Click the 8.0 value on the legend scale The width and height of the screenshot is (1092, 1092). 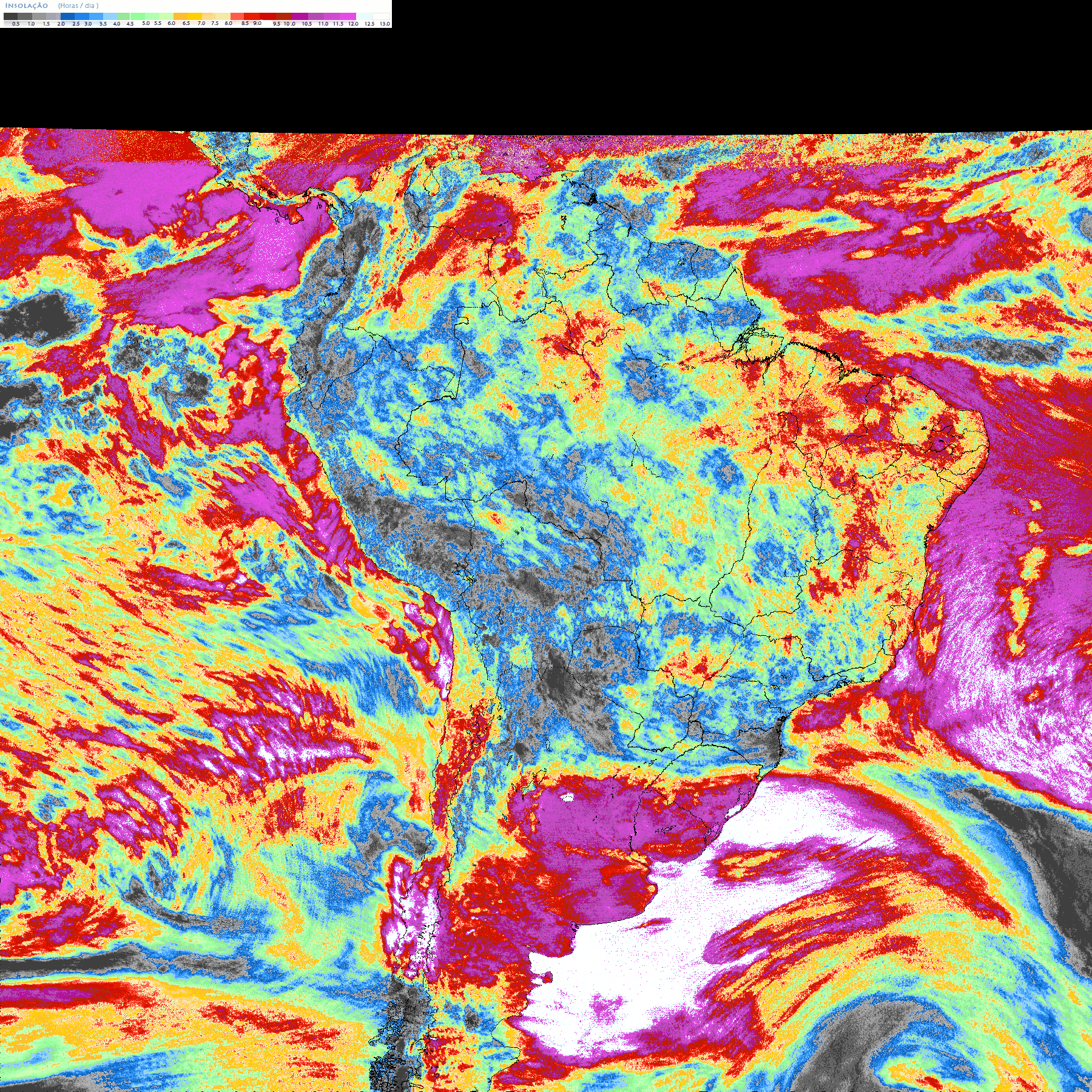coord(228,23)
